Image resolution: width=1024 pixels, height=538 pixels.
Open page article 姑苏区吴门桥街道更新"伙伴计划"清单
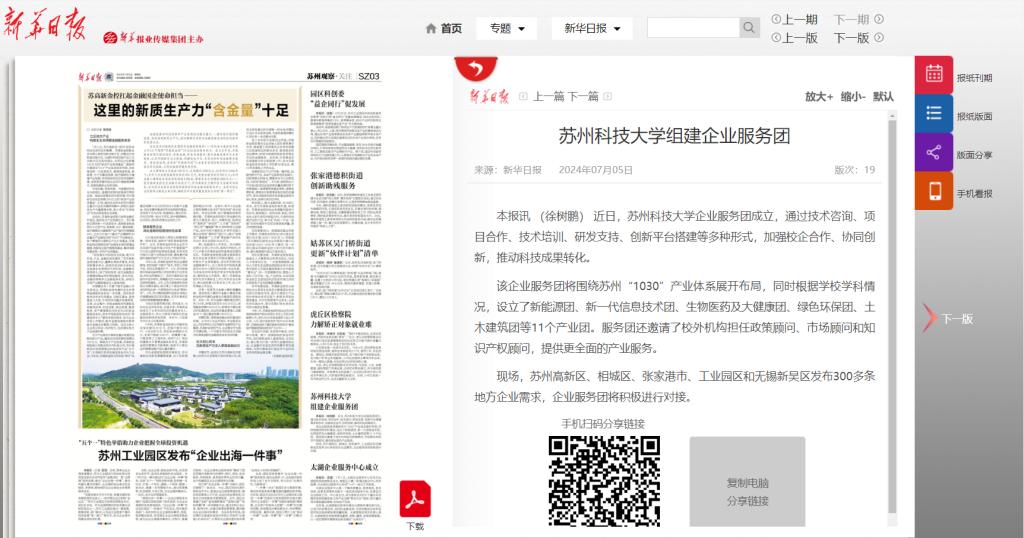(x=344, y=248)
